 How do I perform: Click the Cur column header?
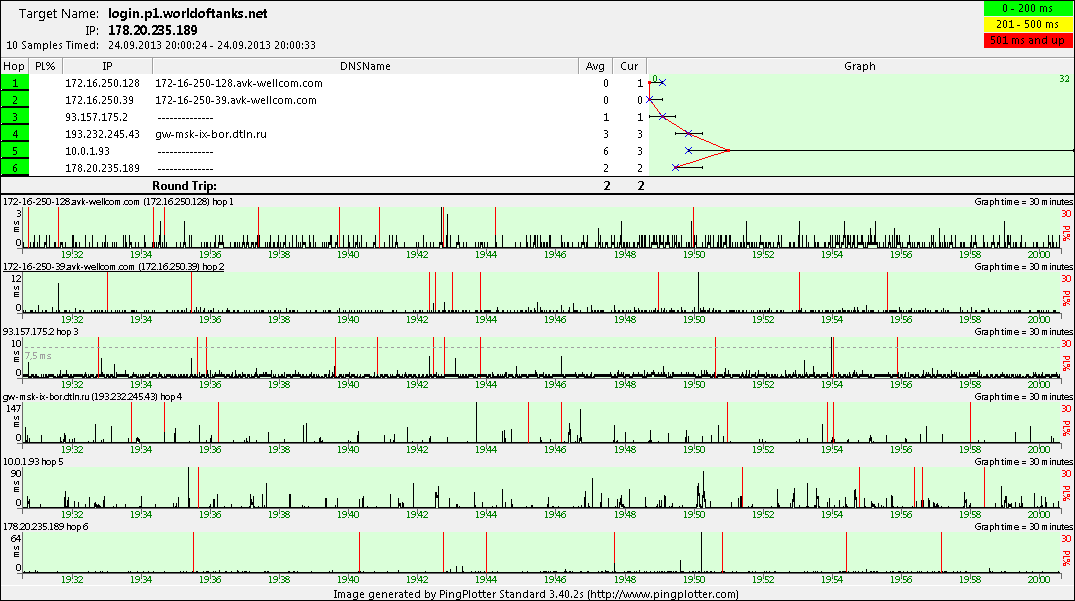629,66
